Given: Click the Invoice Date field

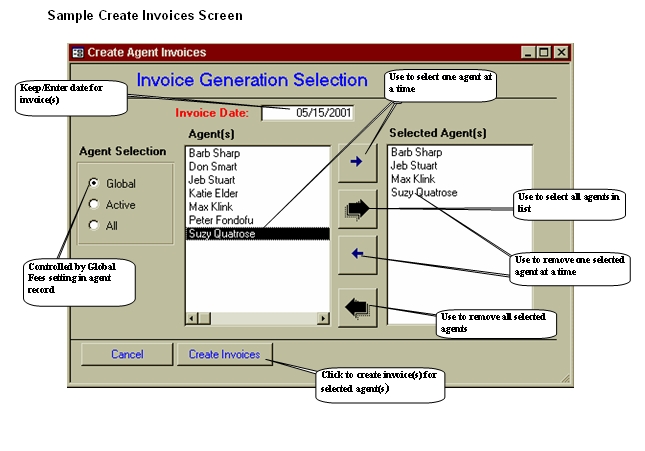Looking at the screenshot, I should coord(307,113).
